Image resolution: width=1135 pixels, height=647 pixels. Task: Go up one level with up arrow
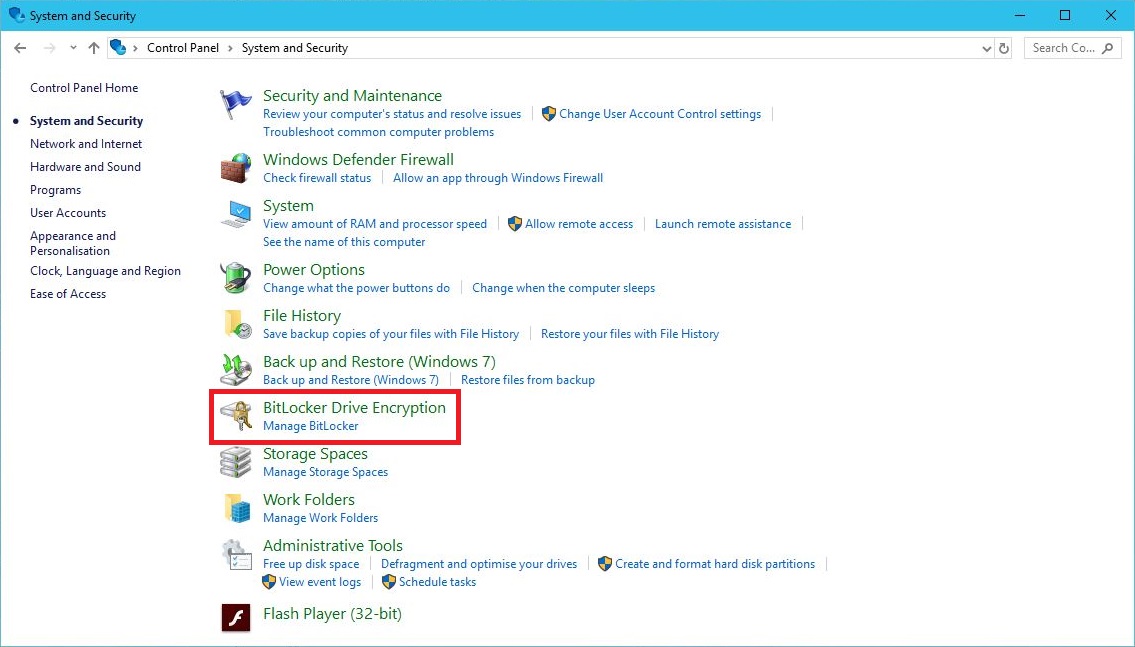(x=94, y=48)
